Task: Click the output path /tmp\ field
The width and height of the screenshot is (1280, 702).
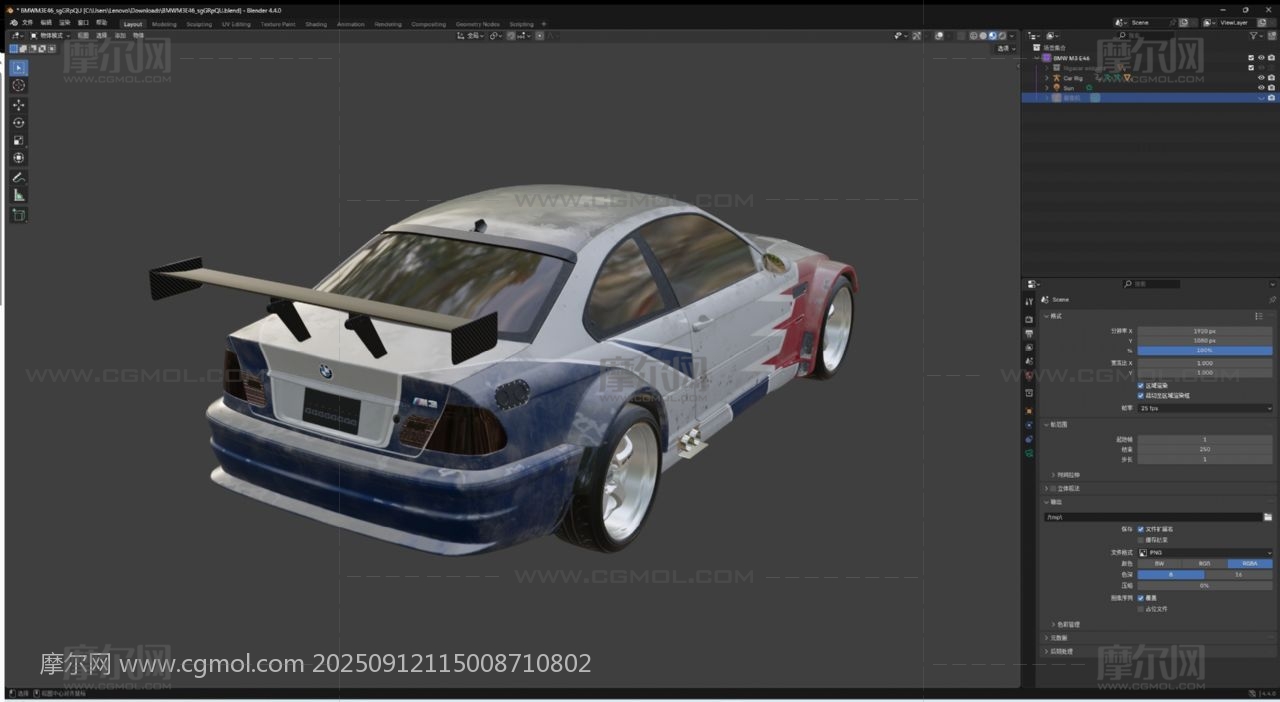Action: pos(1152,517)
